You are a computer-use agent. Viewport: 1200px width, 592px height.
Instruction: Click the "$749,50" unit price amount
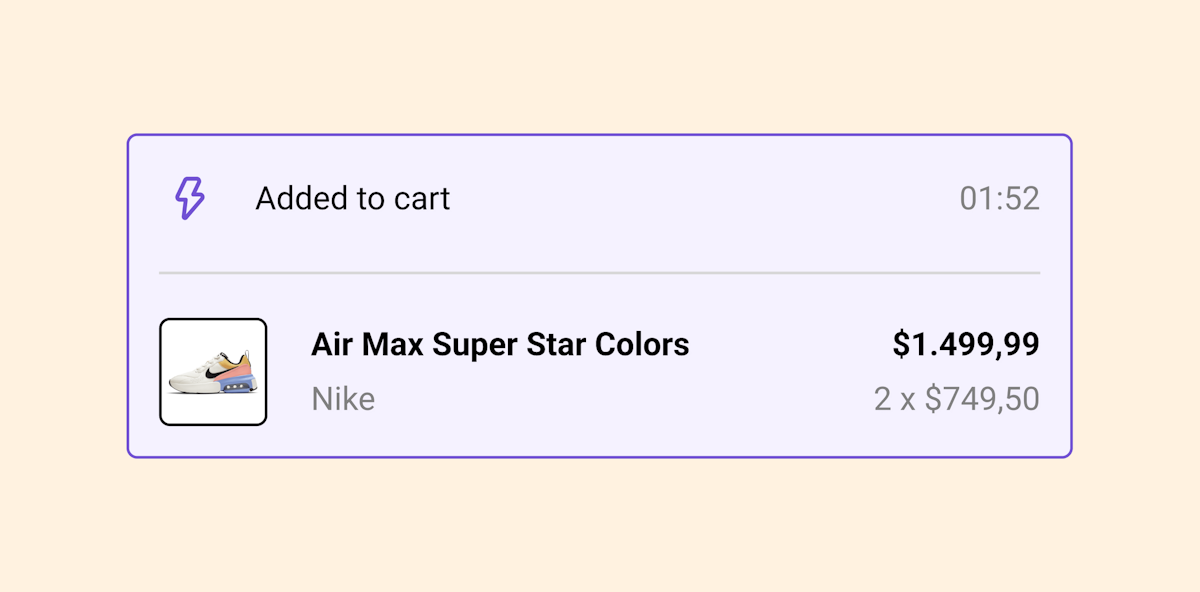pyautogui.click(x=982, y=399)
